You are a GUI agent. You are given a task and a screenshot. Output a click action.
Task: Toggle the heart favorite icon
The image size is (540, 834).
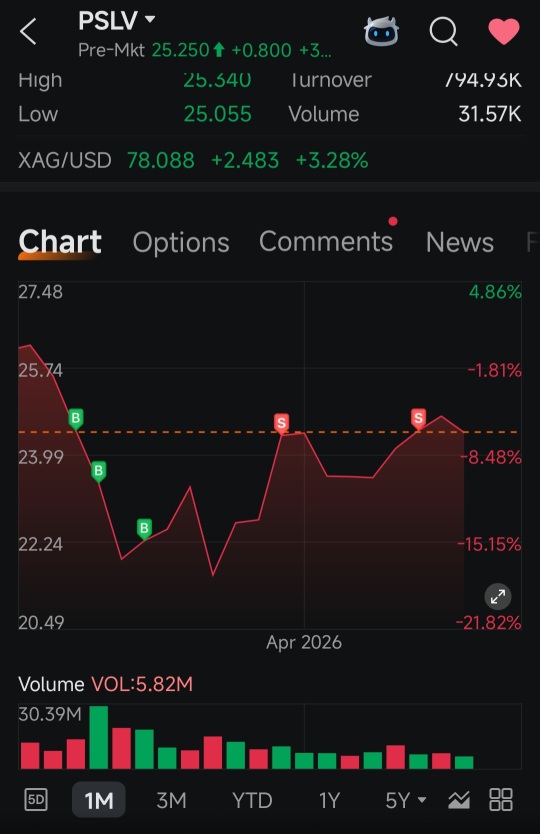(504, 31)
